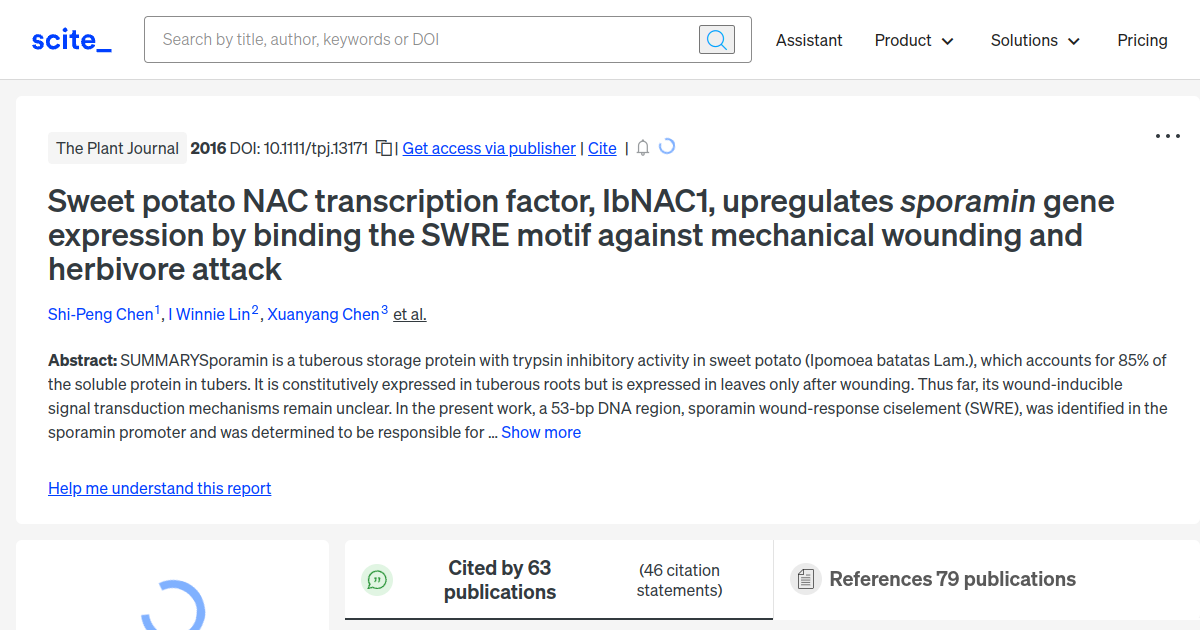Click the references document icon
Image resolution: width=1200 pixels, height=630 pixels.
(806, 579)
